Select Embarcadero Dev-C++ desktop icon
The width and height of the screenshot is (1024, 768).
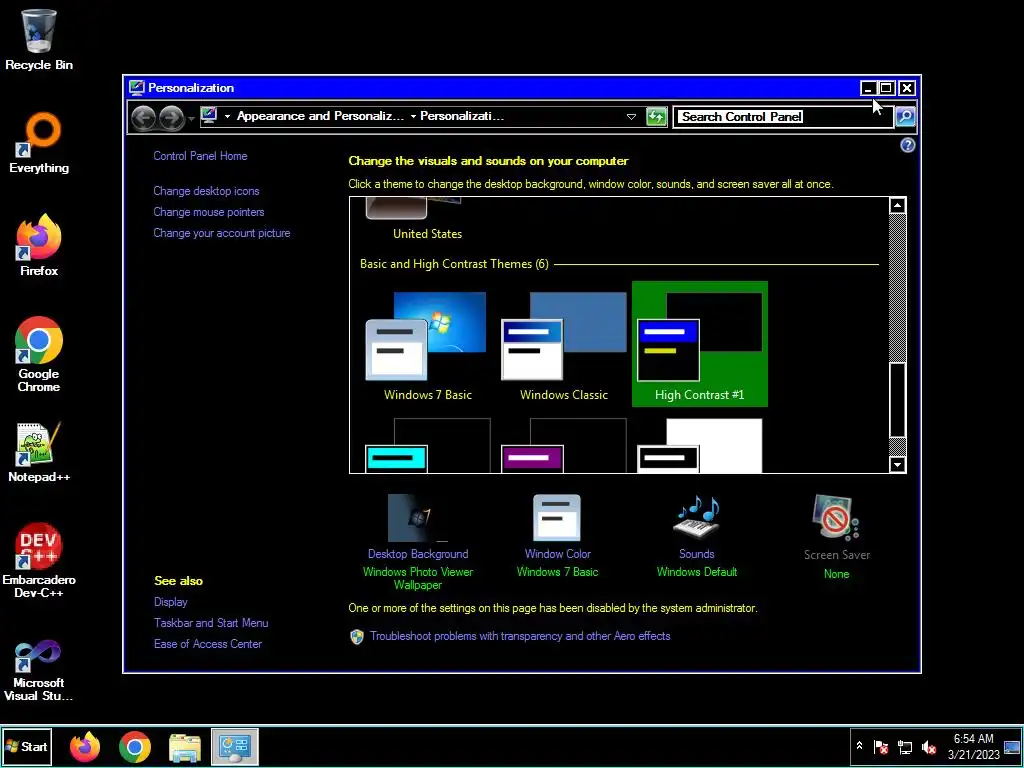click(39, 561)
